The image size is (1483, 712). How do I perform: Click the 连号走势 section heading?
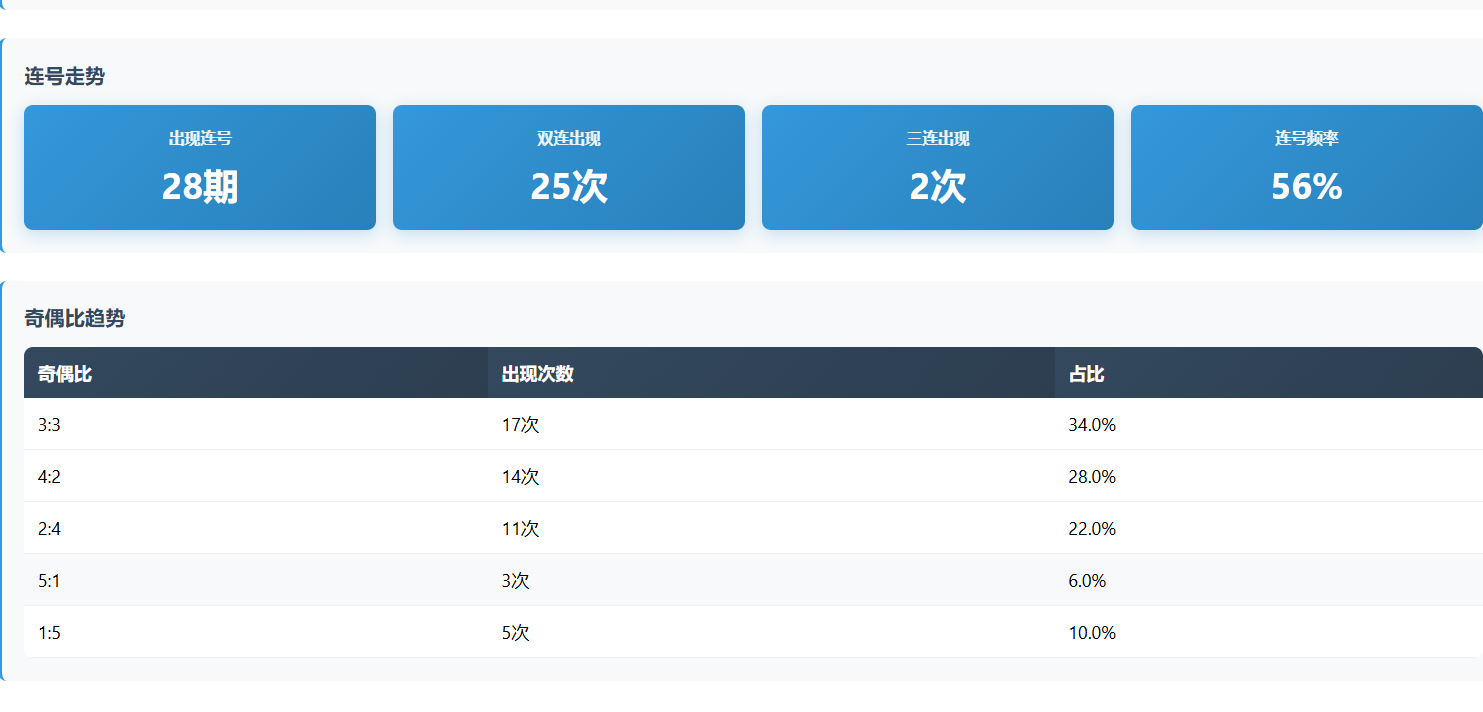pyautogui.click(x=65, y=77)
